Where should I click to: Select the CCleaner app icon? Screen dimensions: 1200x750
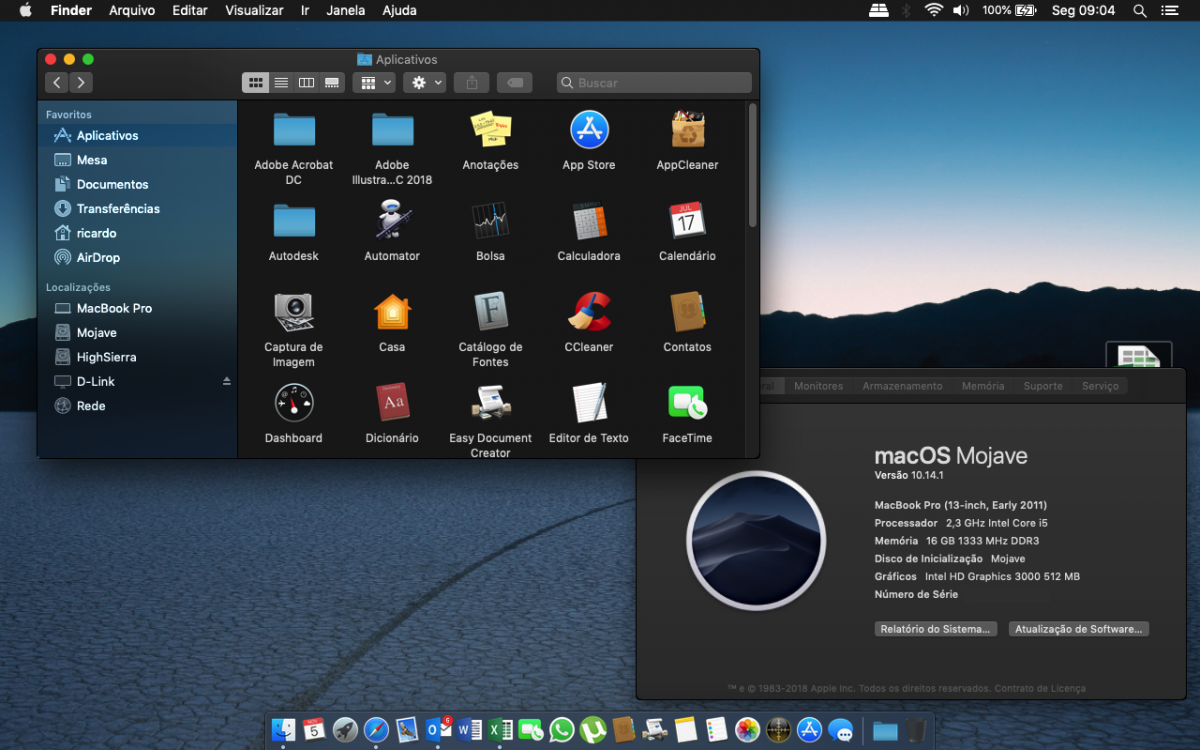tap(589, 311)
